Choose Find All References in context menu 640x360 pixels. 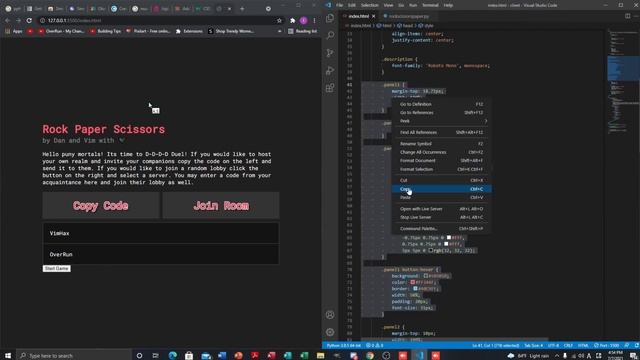tap(441, 132)
